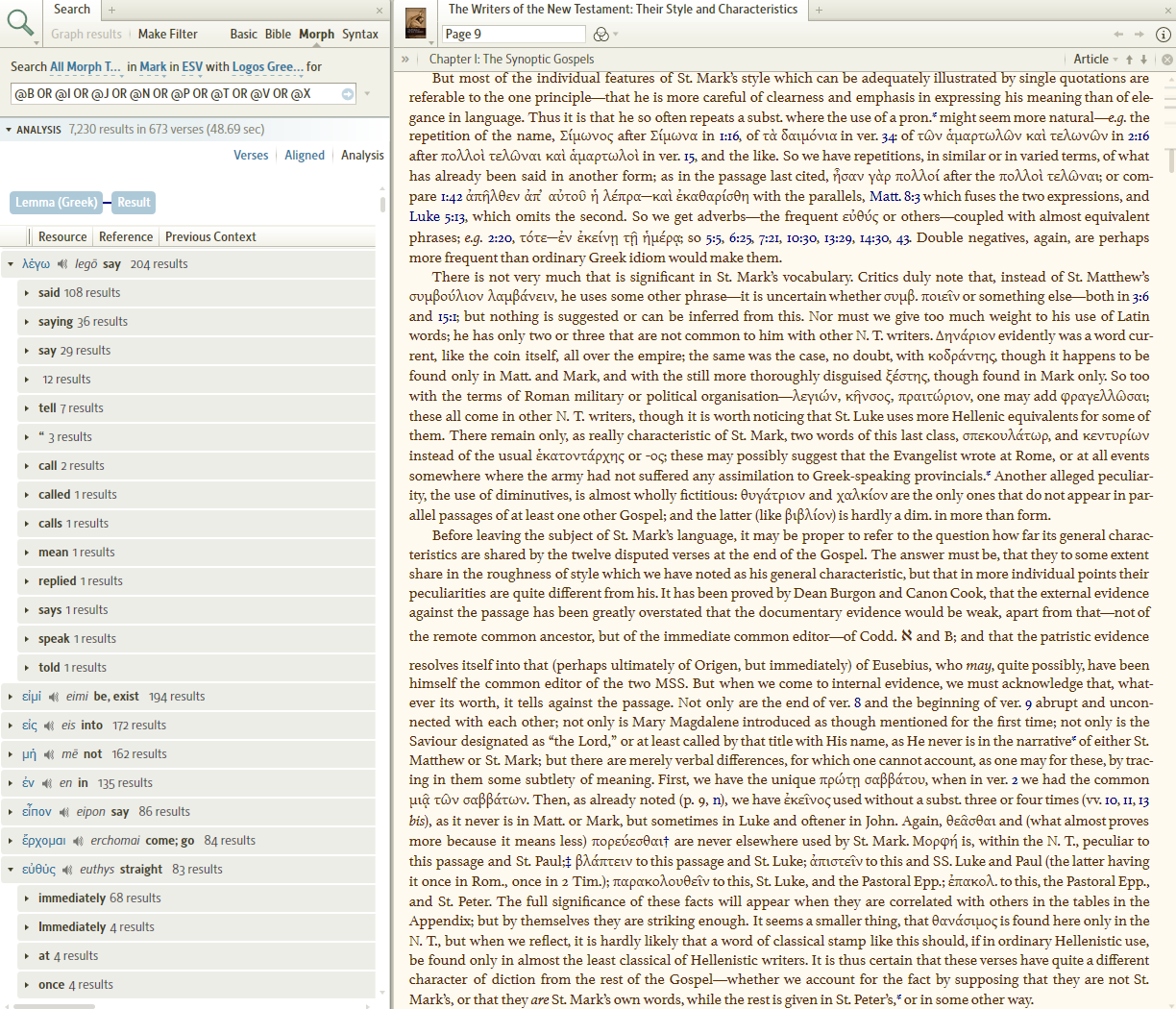Collapse the λέγω lemma group
The width and height of the screenshot is (1176, 1009).
tap(11, 264)
